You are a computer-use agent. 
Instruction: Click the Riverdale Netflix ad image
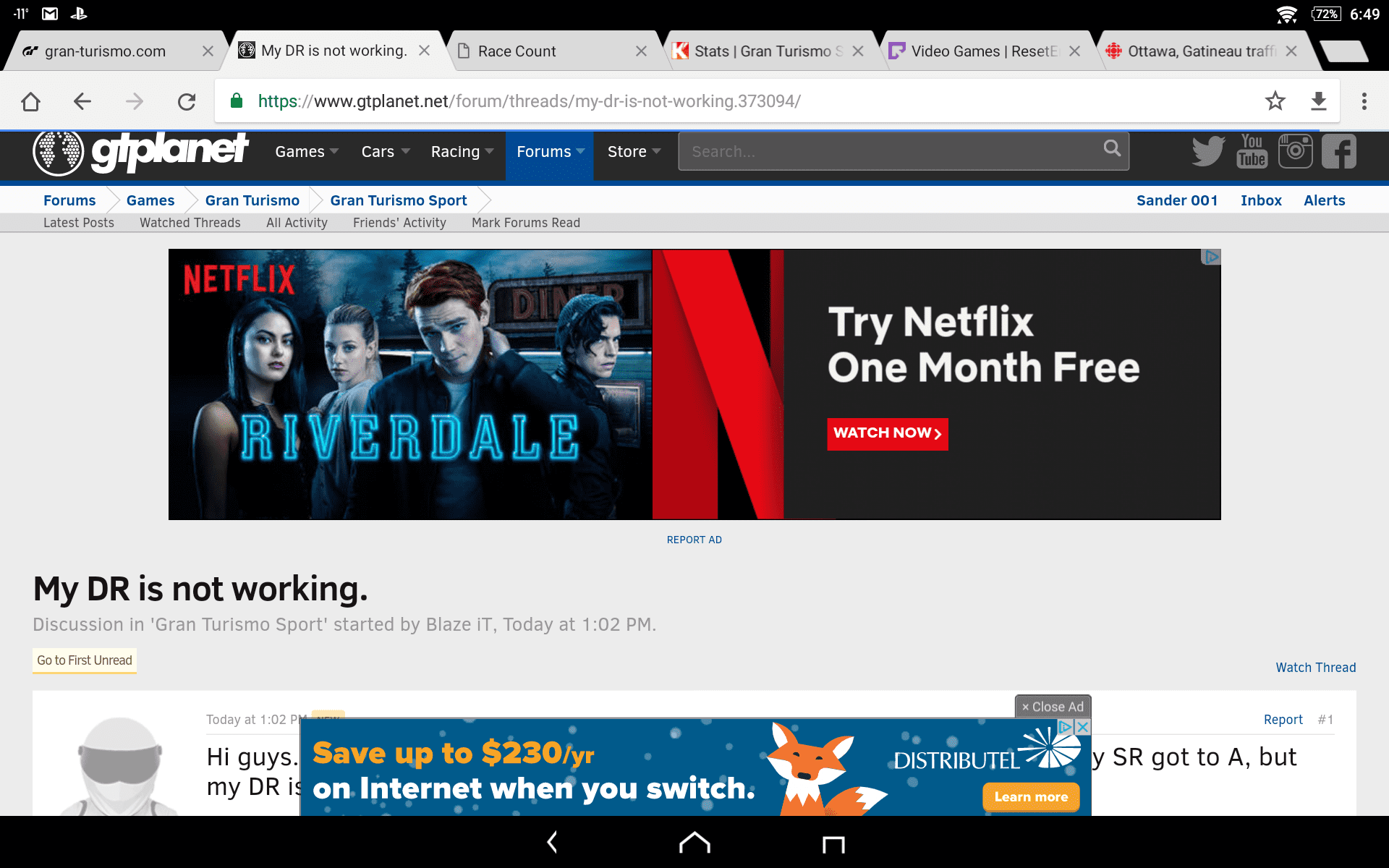coord(410,384)
